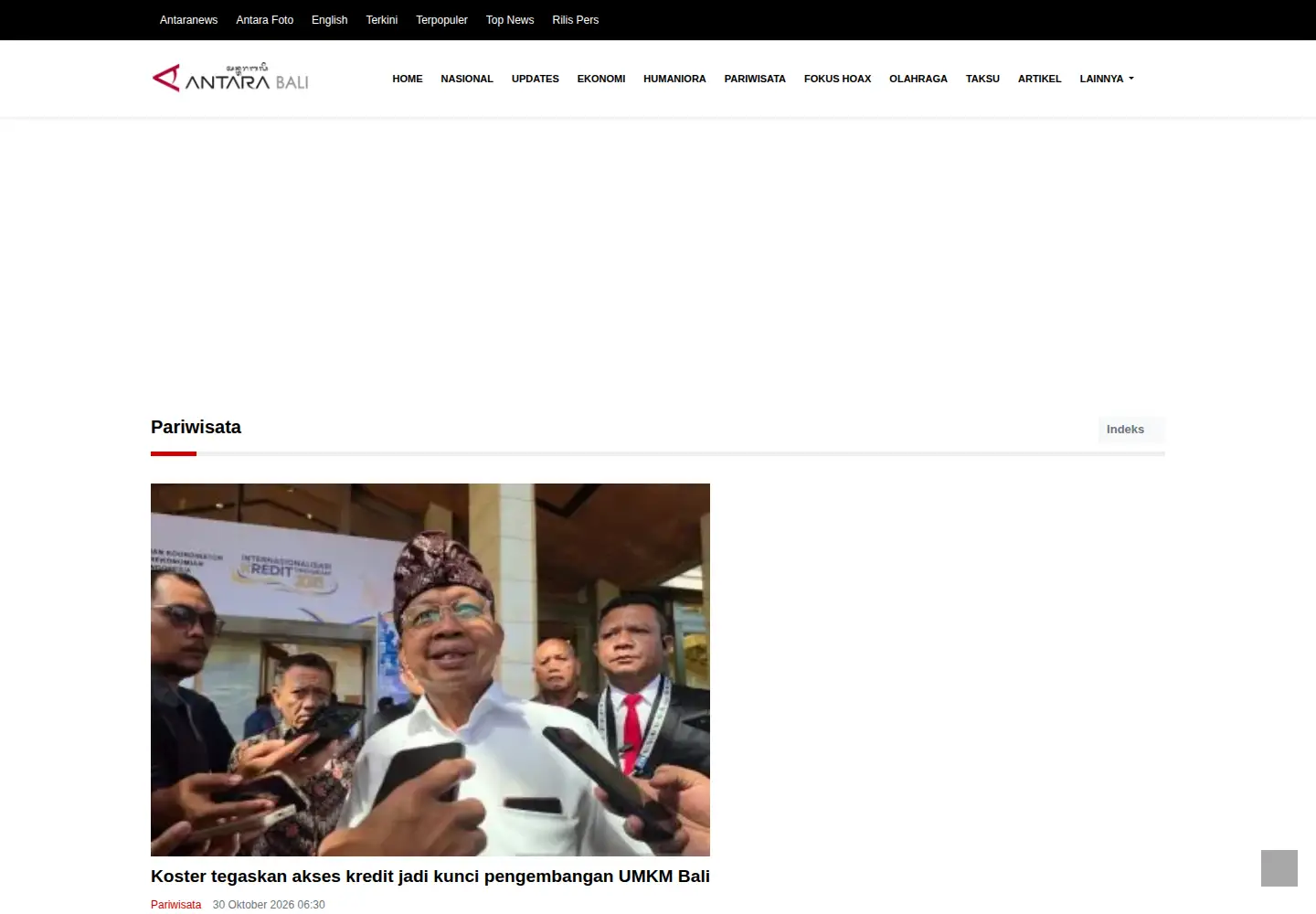Image resolution: width=1316 pixels, height=914 pixels.
Task: Open the Koster press photo thumbnail
Action: pyautogui.click(x=430, y=670)
